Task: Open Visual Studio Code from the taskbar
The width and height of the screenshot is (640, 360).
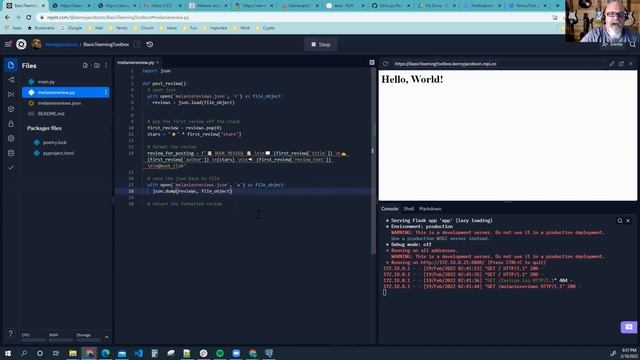Action: (138, 353)
